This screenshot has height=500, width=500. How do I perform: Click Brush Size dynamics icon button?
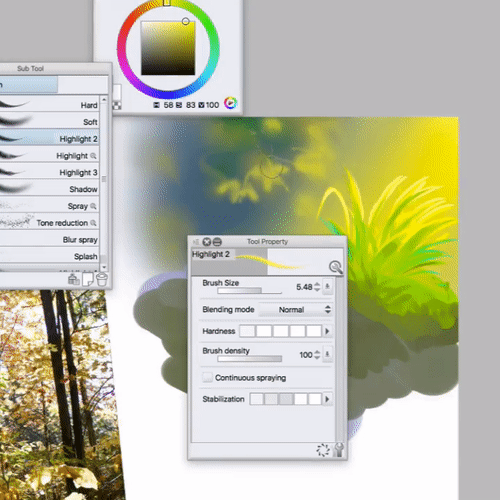[327, 287]
